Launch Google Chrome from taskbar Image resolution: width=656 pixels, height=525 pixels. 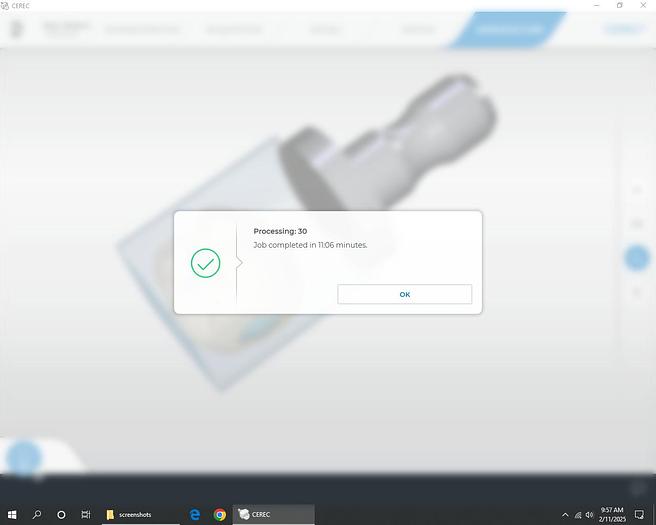click(220, 515)
